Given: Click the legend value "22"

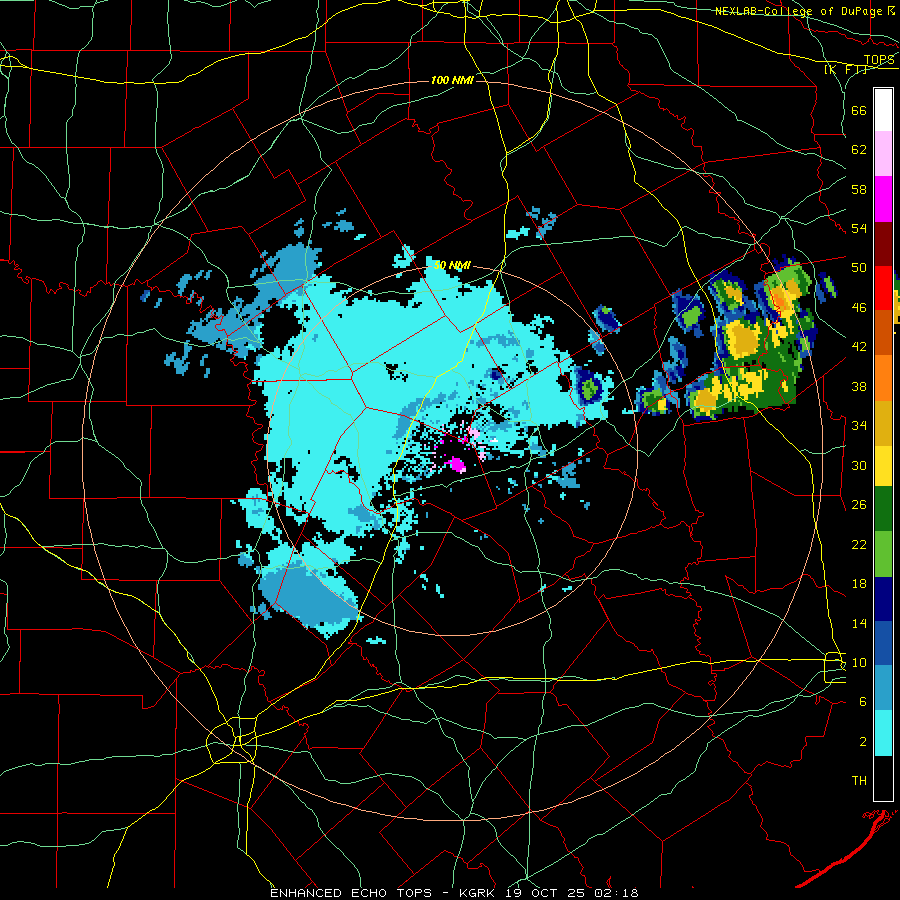Looking at the screenshot, I should point(859,545).
